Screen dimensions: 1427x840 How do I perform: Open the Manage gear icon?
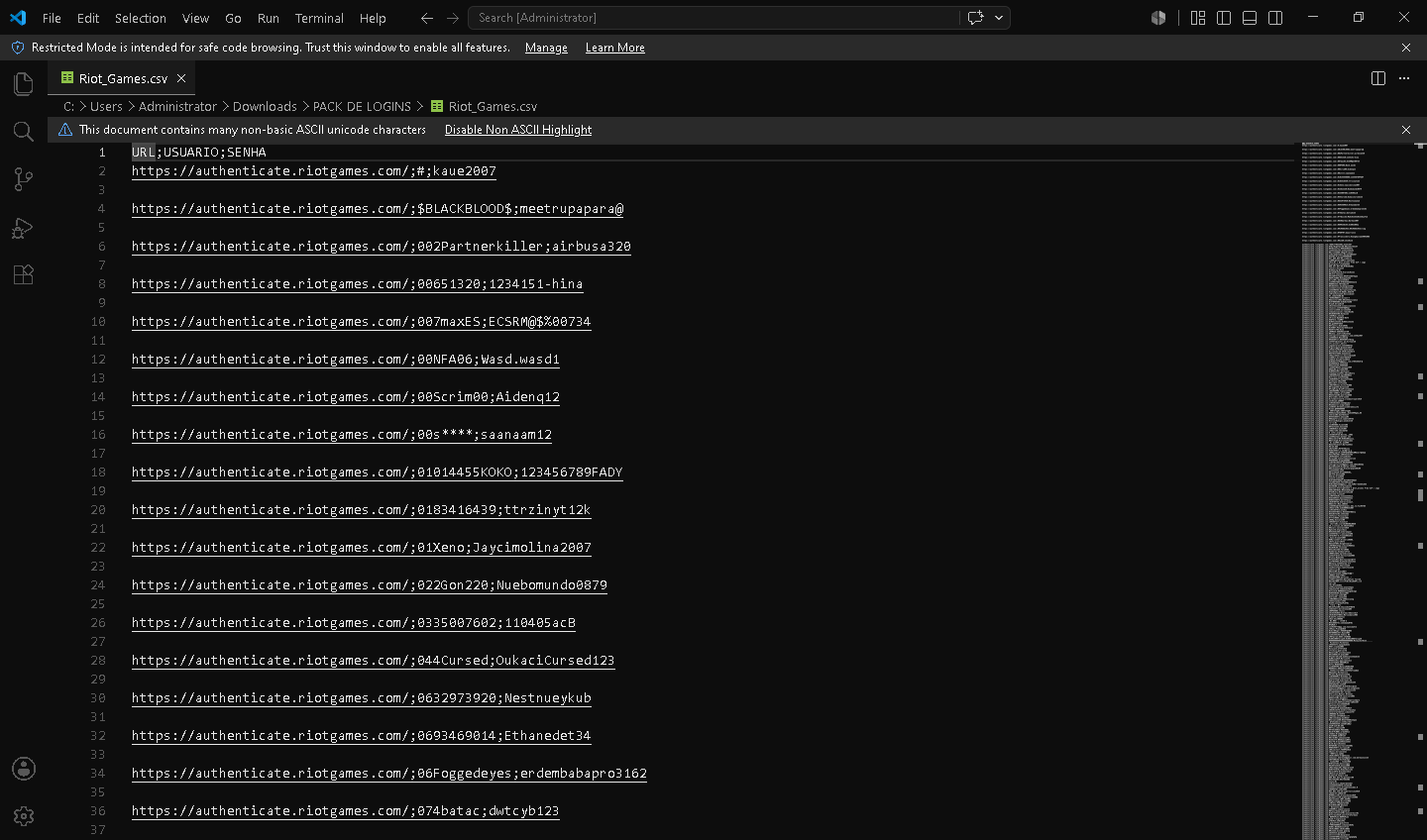tap(23, 816)
